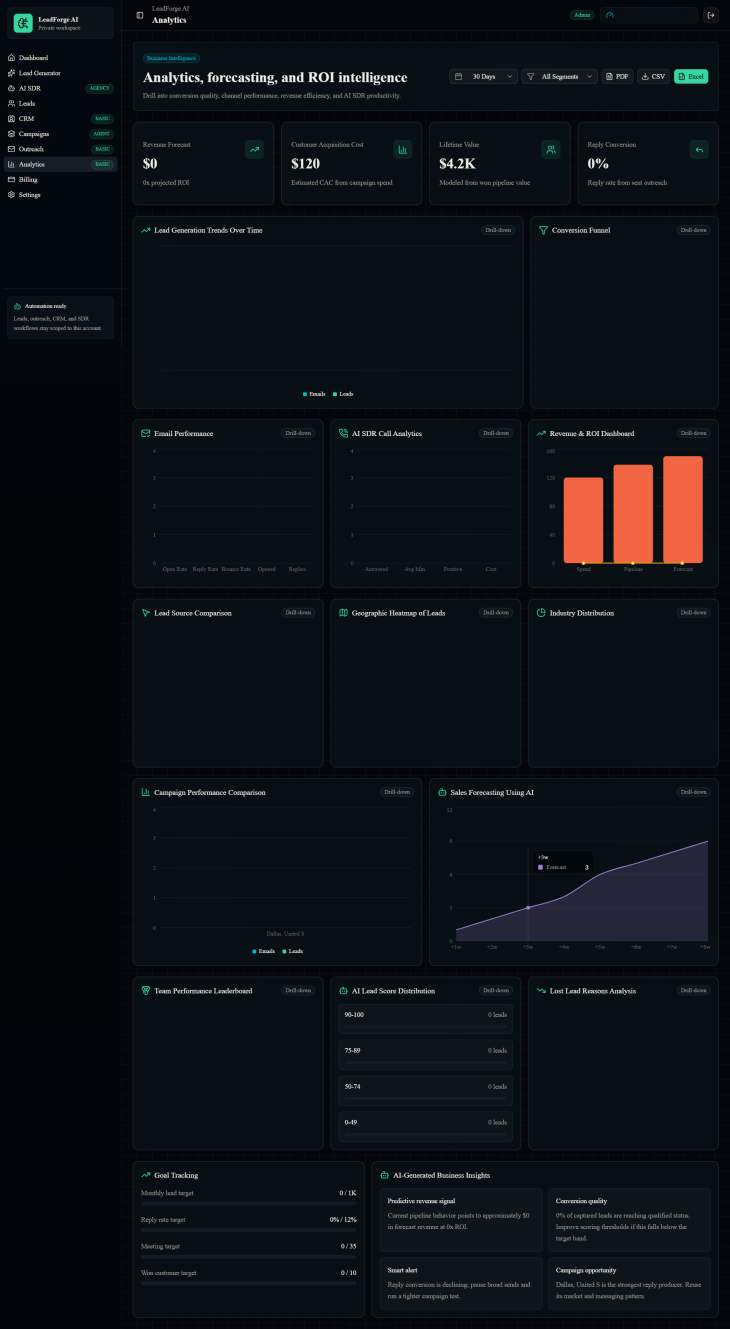Click the Lifetime Value users icon
Image resolution: width=730 pixels, height=1329 pixels.
point(551,149)
